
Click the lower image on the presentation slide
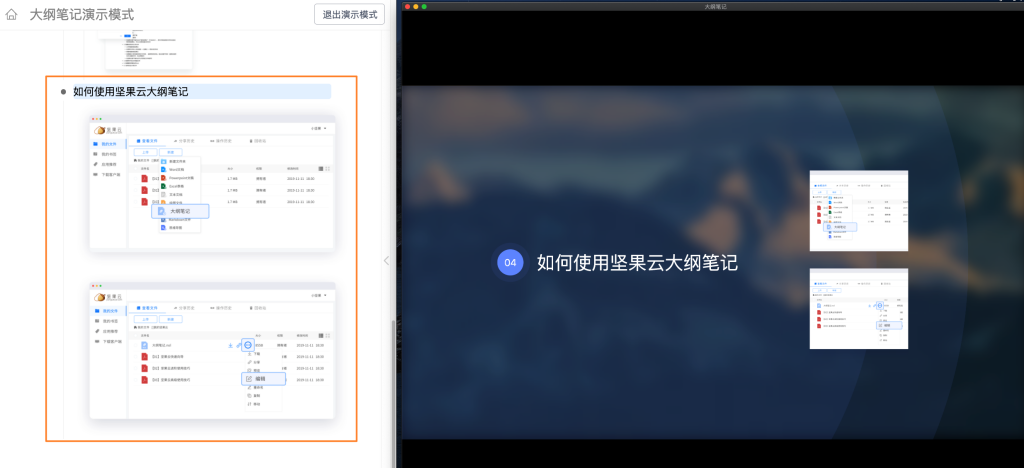859,308
